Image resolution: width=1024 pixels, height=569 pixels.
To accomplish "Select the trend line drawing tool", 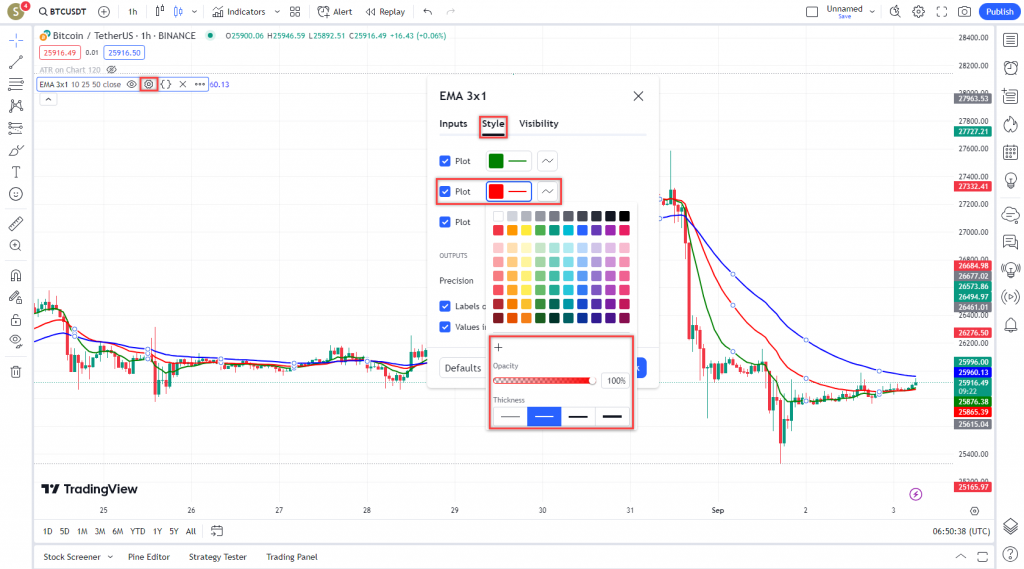I will point(16,62).
